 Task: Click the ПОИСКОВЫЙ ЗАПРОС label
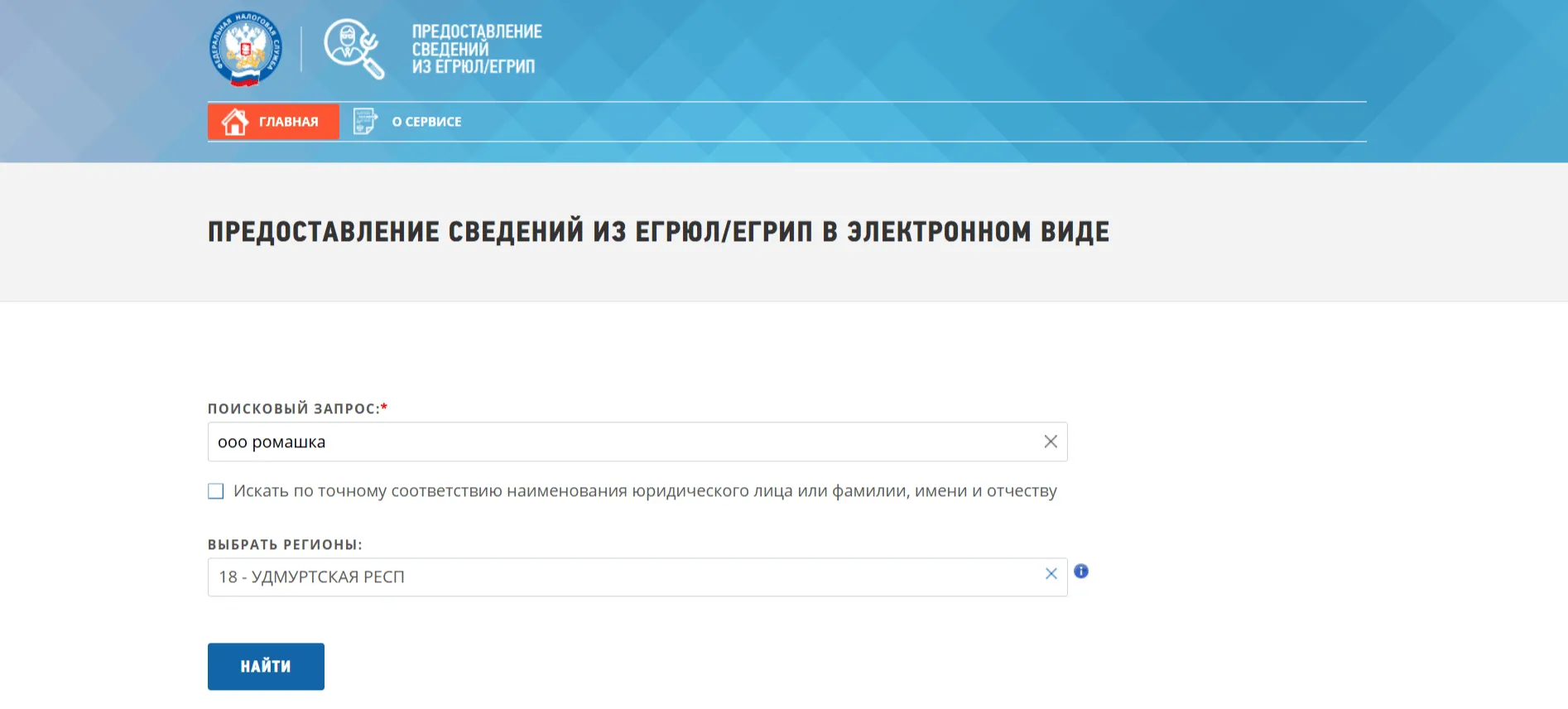coord(297,408)
